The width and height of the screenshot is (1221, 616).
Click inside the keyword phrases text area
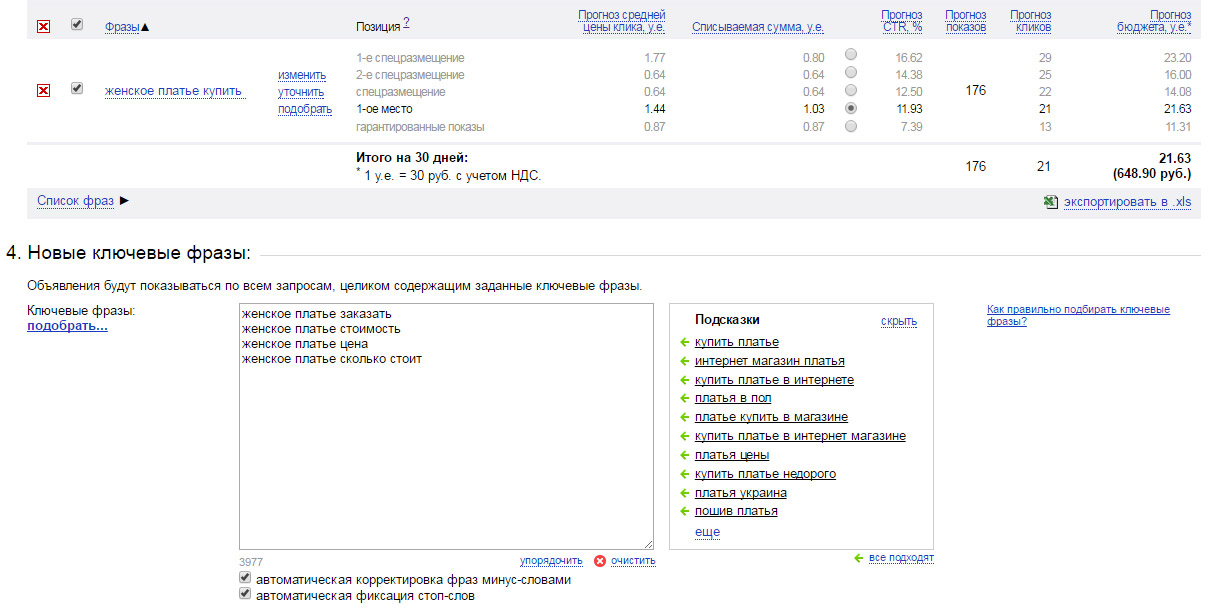click(445, 450)
